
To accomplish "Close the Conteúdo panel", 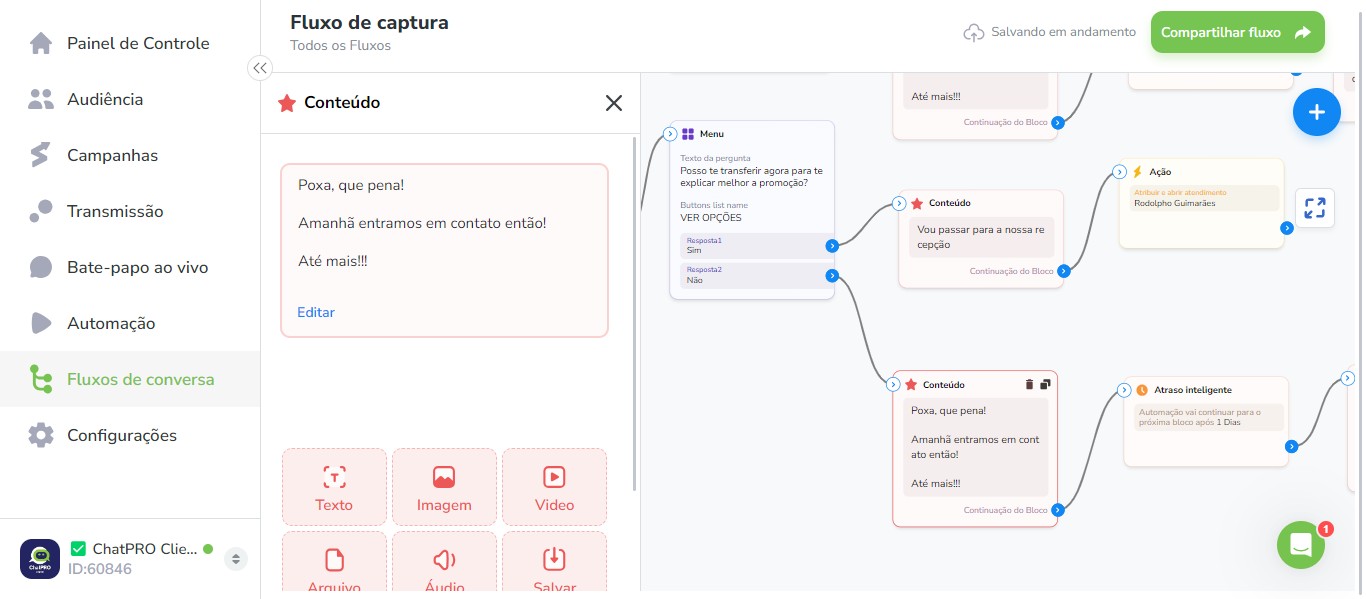I will [x=614, y=103].
